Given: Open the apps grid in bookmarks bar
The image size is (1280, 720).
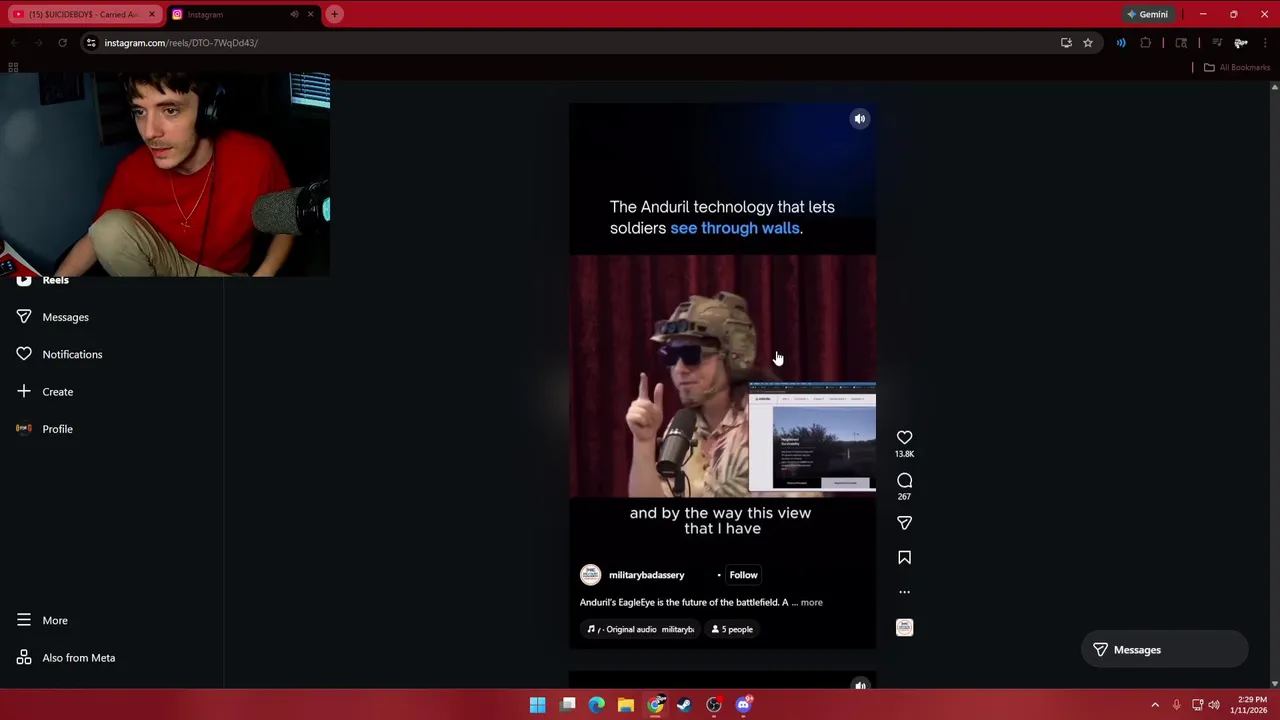Looking at the screenshot, I should click(13, 68).
